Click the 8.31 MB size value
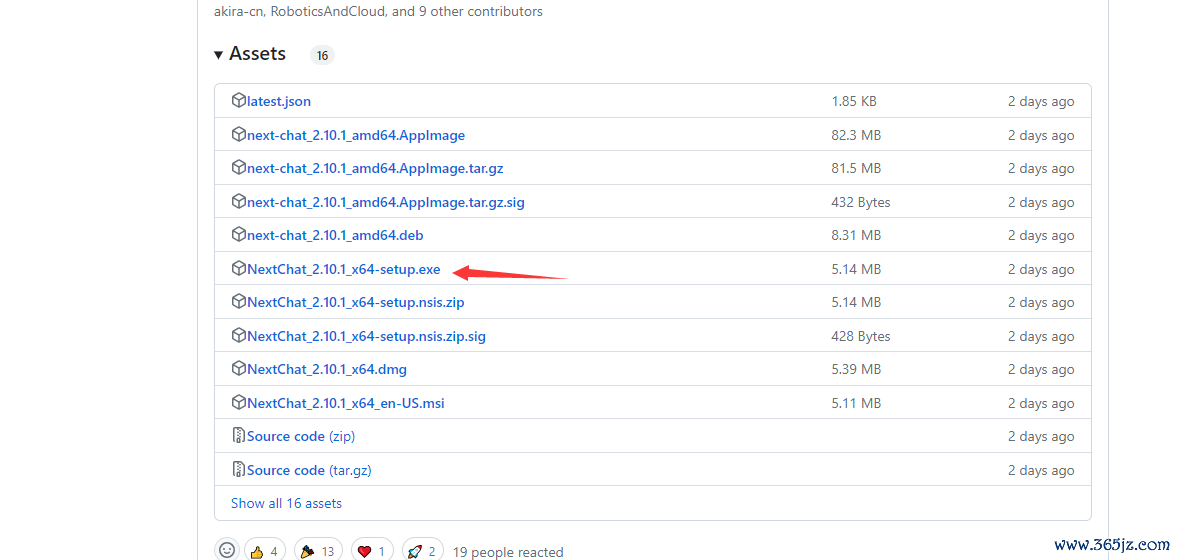The width and height of the screenshot is (1177, 560). coord(856,235)
